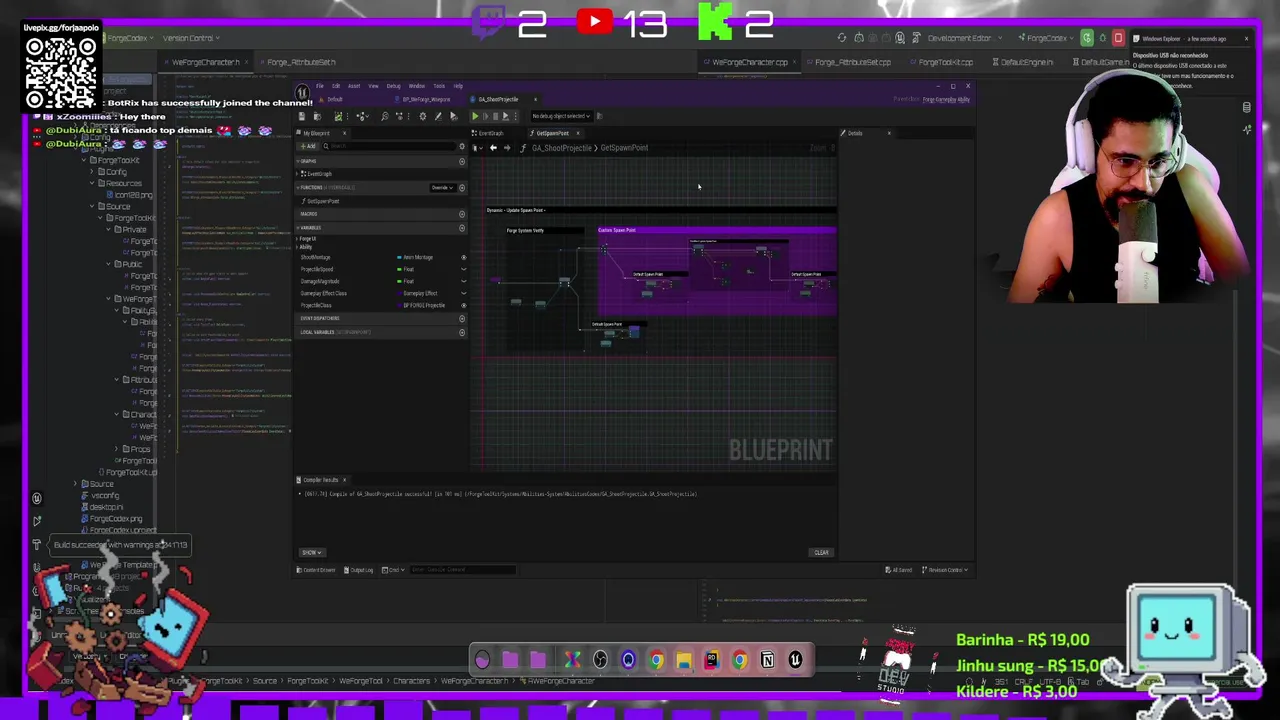Expand the EventGraph tree entry
The width and height of the screenshot is (1280, 720).
click(x=297, y=174)
